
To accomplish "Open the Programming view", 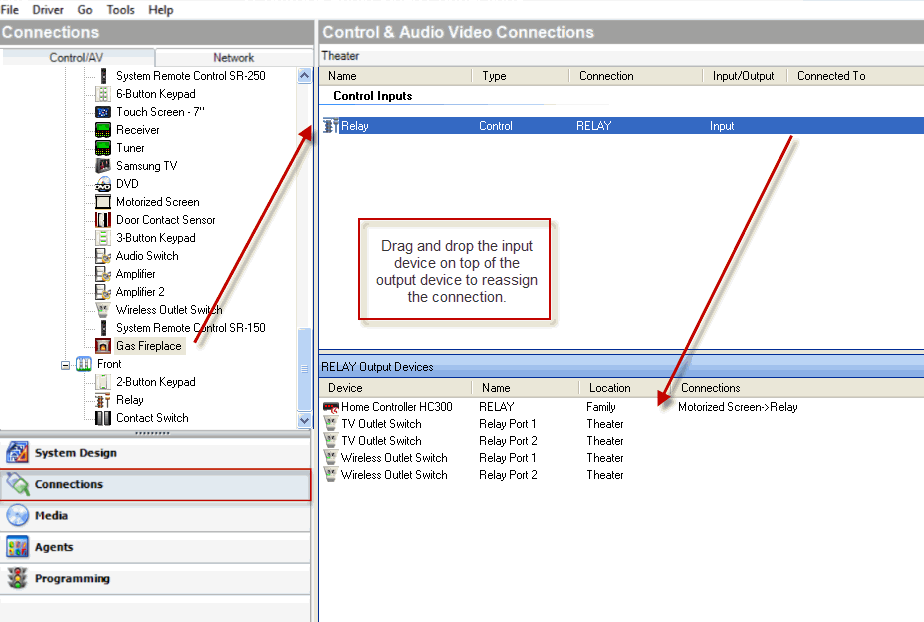I will pos(156,578).
